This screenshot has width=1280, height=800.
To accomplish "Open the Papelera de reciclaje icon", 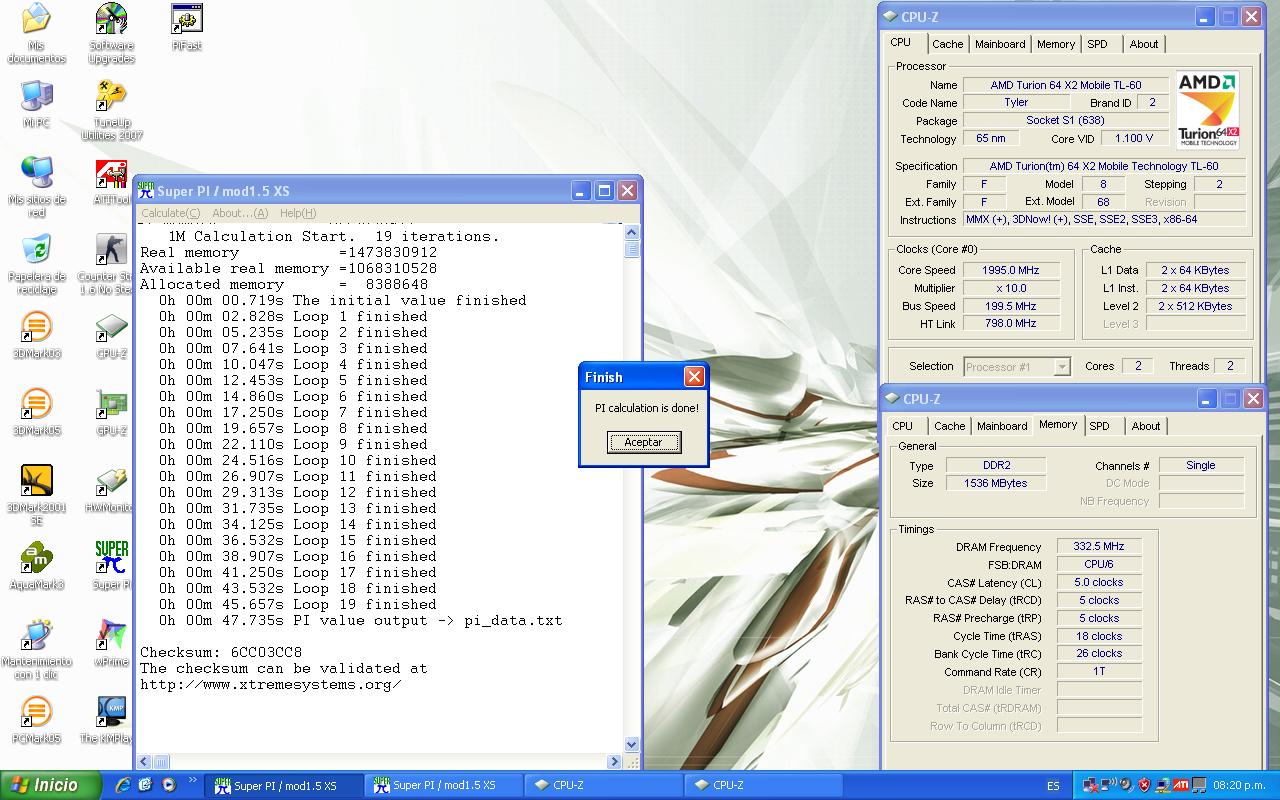I will tap(36, 264).
